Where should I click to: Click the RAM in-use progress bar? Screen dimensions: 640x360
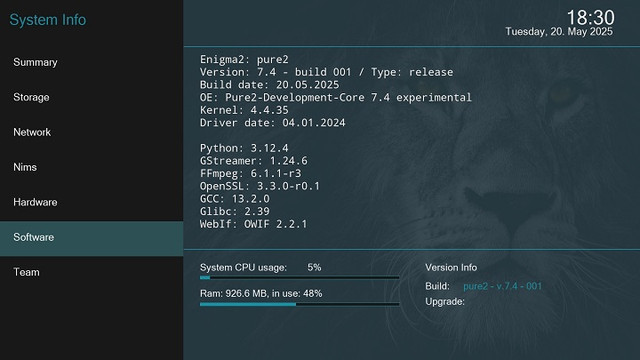point(299,304)
